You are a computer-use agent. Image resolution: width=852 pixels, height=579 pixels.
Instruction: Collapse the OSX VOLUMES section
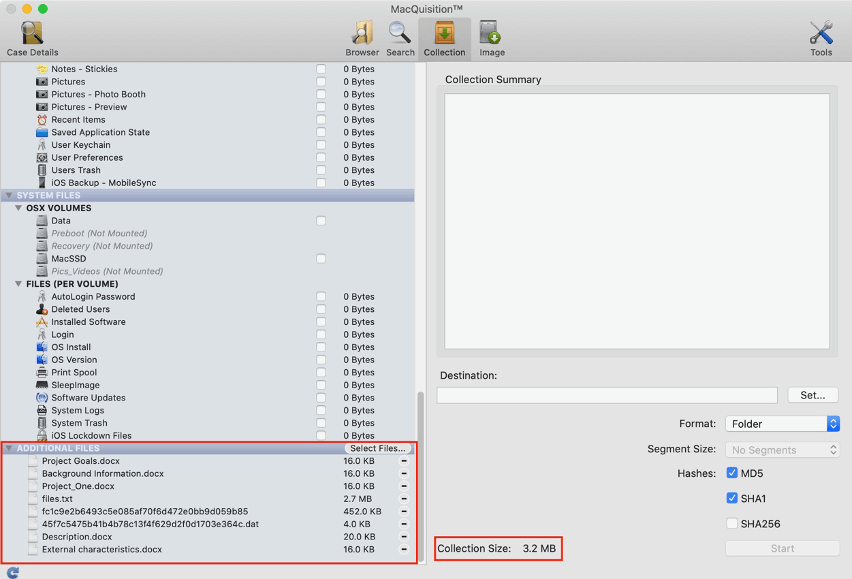(18, 208)
